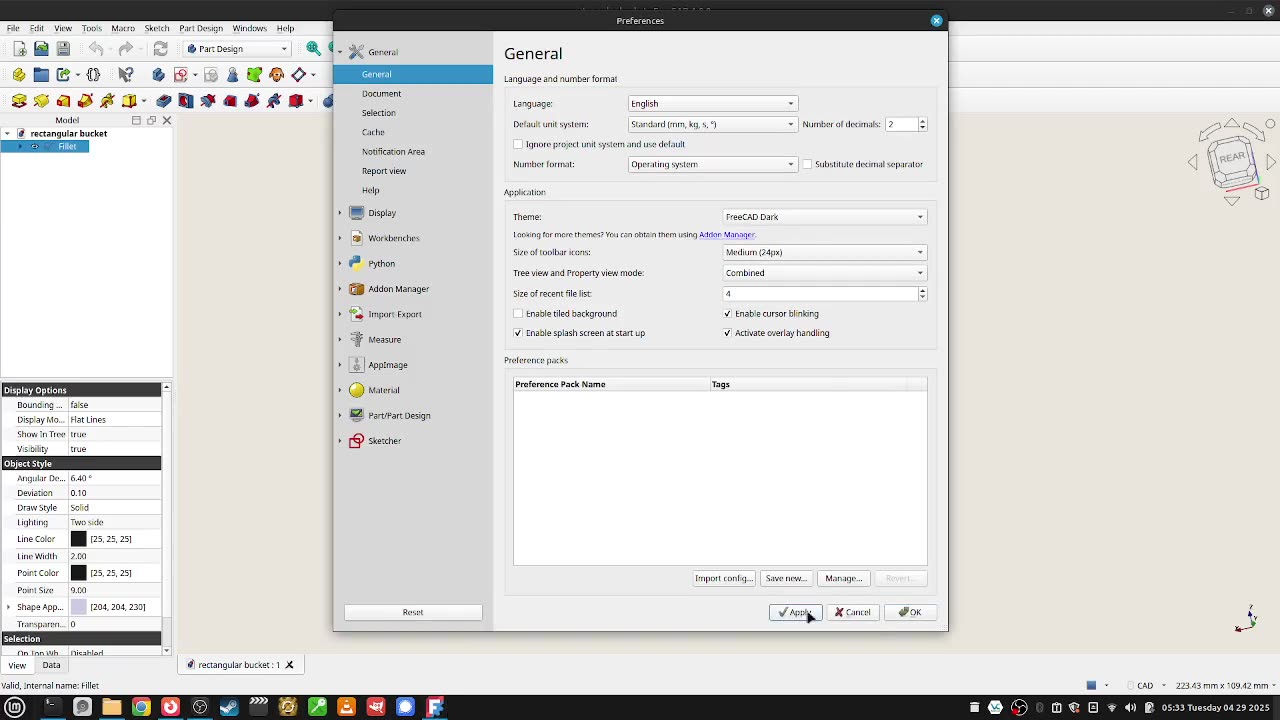The height and width of the screenshot is (720, 1280).
Task: Click the Point Color swatch
Action: [79, 573]
